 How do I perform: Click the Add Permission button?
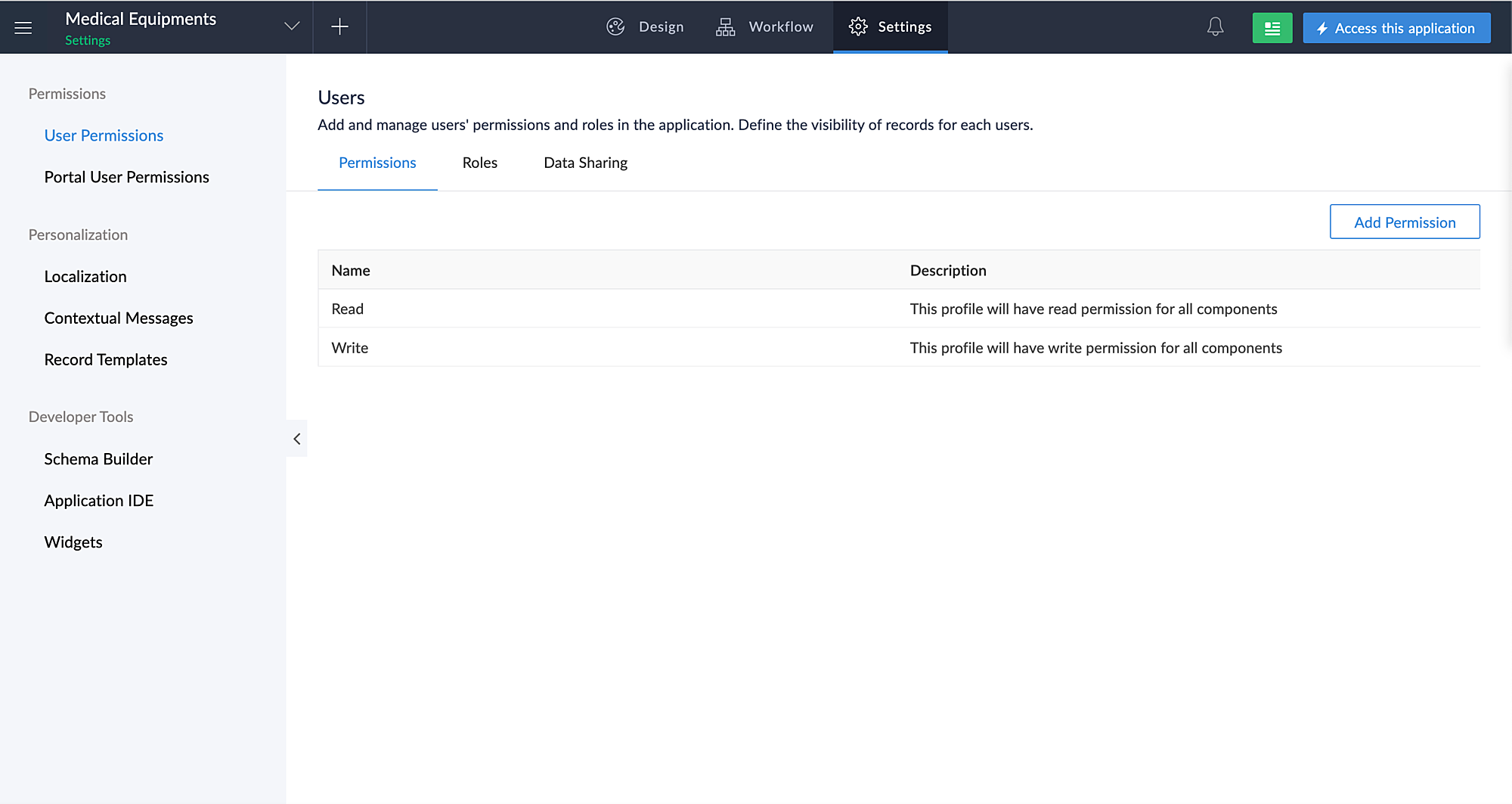(x=1404, y=222)
